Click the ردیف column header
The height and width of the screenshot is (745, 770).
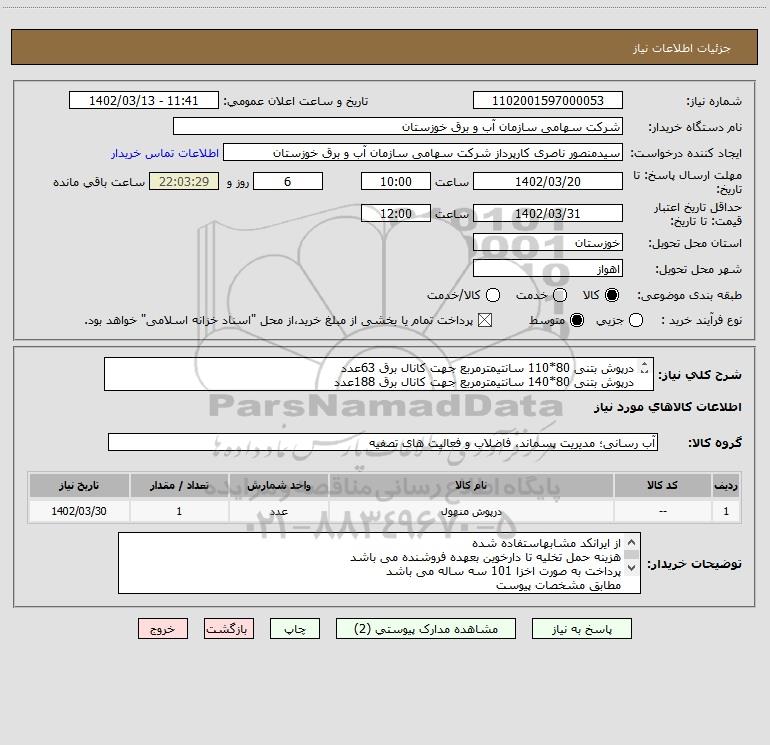726,485
